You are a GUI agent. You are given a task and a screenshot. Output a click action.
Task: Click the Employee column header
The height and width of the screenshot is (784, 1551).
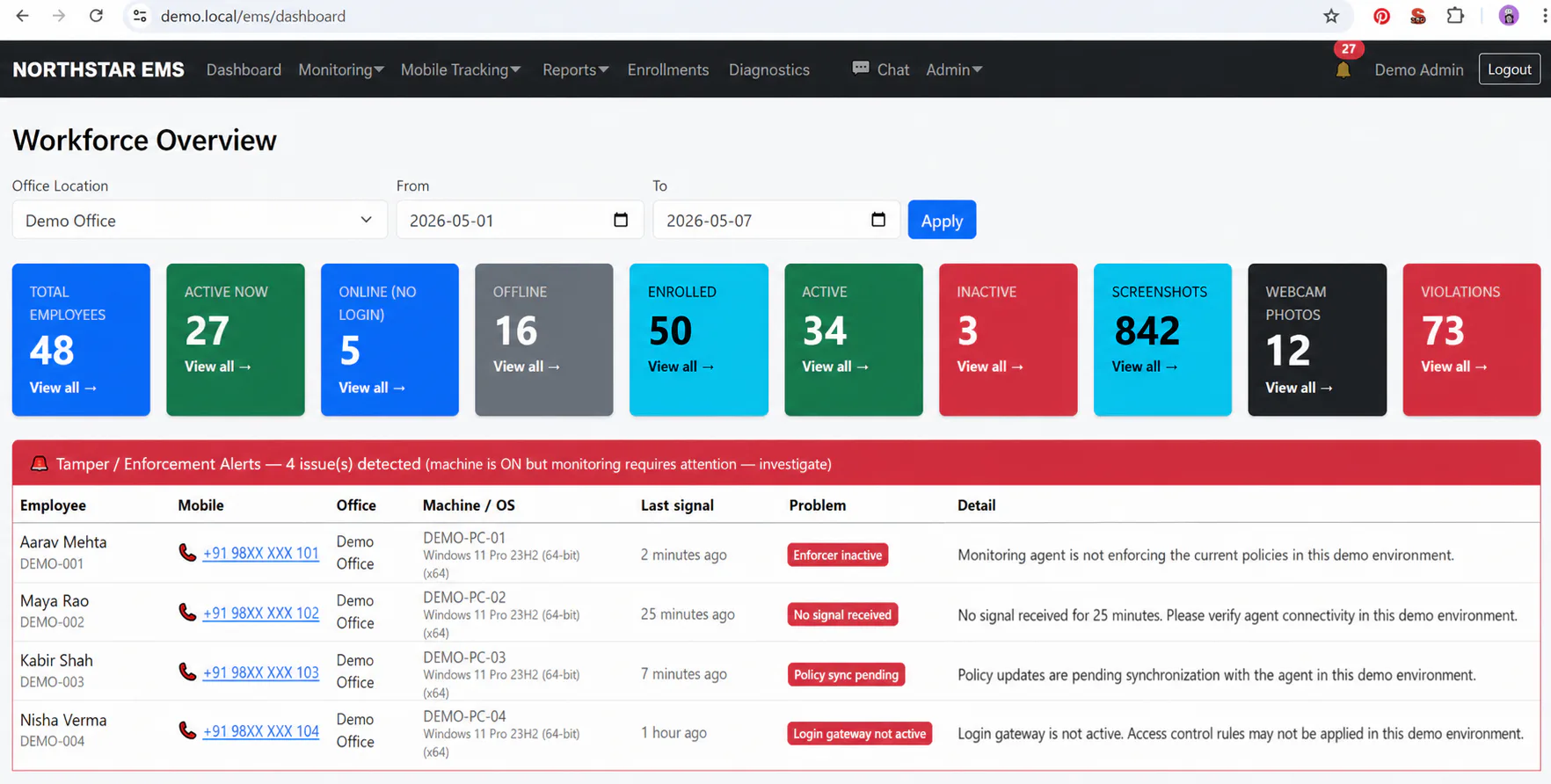tap(53, 505)
